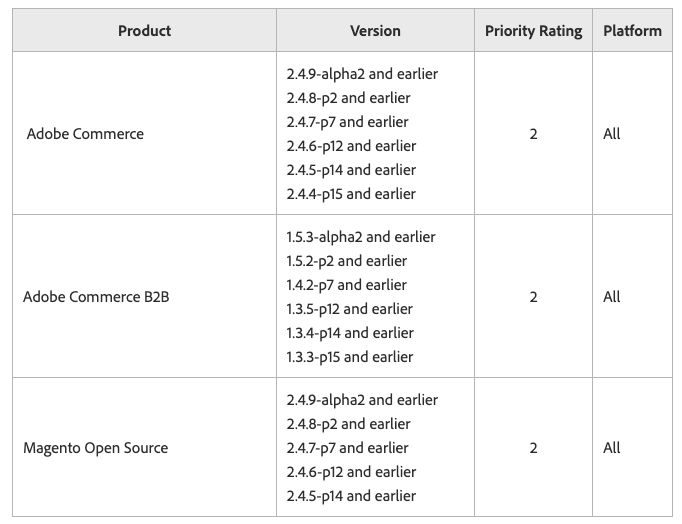Click the Magento Open Source product name

(x=95, y=448)
